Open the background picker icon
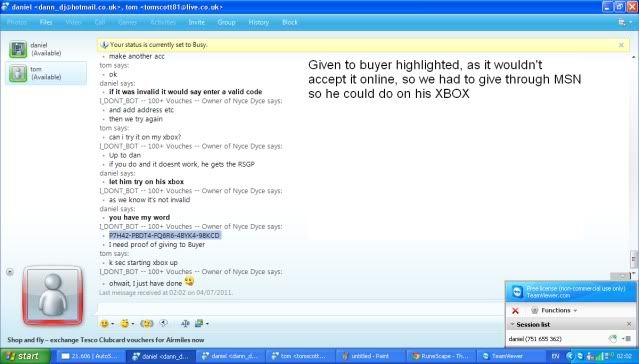The width and height of the screenshot is (639, 364). 199,324
